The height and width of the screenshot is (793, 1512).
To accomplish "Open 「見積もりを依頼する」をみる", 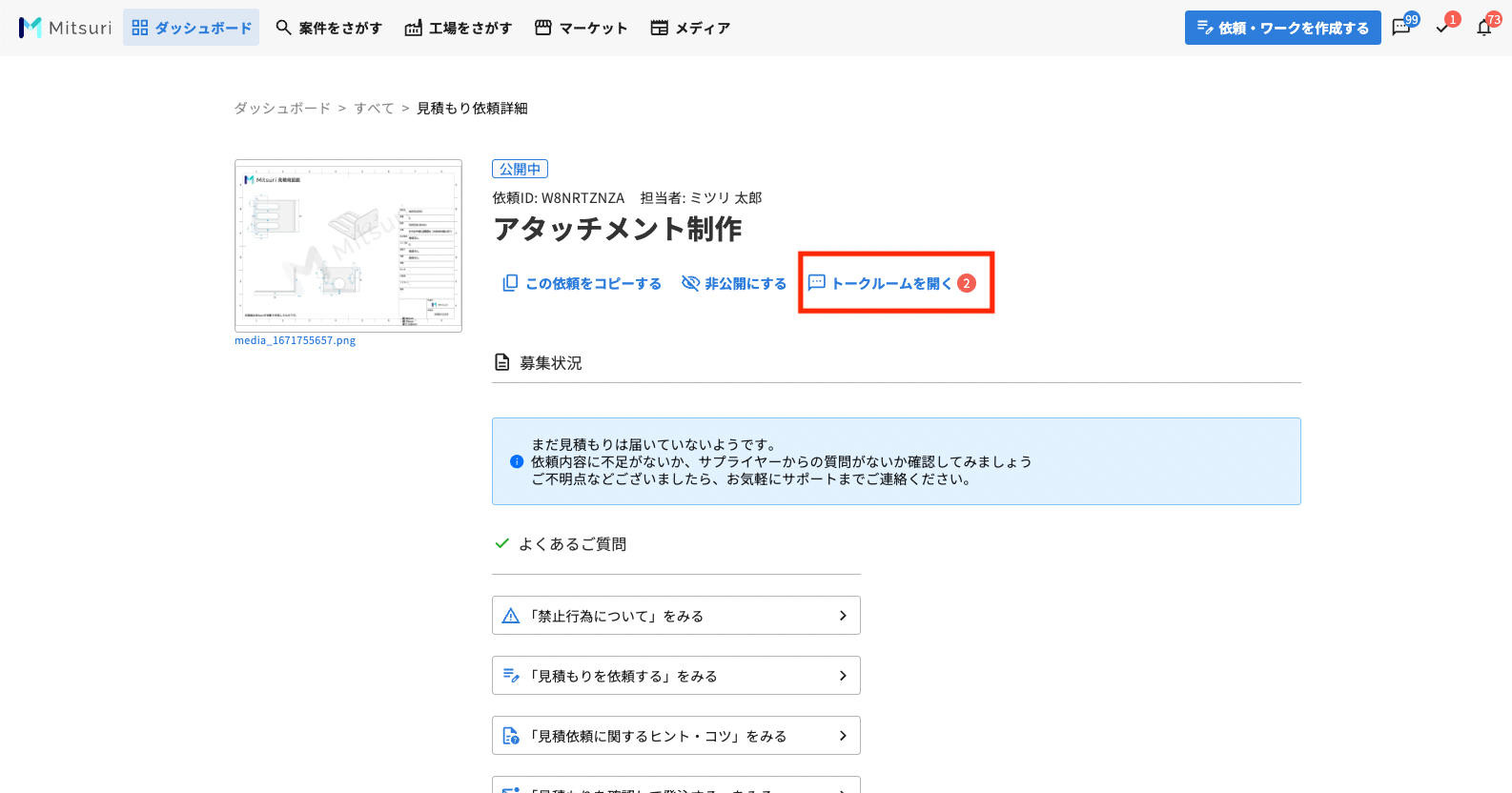I will (676, 676).
